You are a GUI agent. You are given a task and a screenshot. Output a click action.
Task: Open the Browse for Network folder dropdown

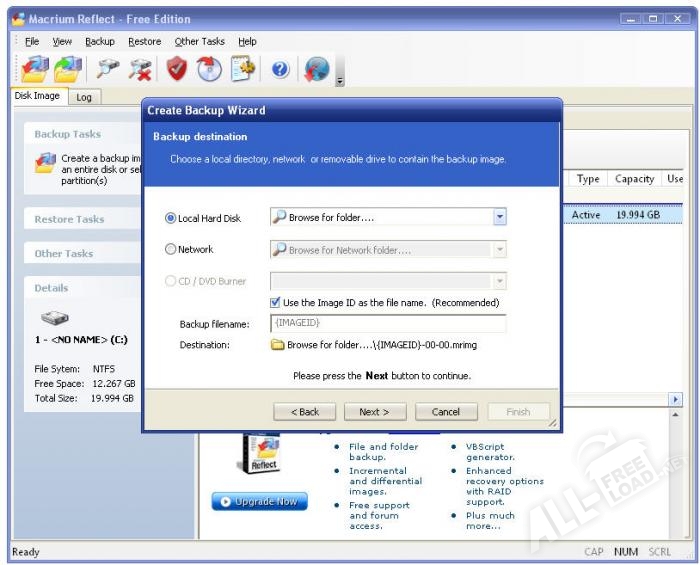[500, 249]
